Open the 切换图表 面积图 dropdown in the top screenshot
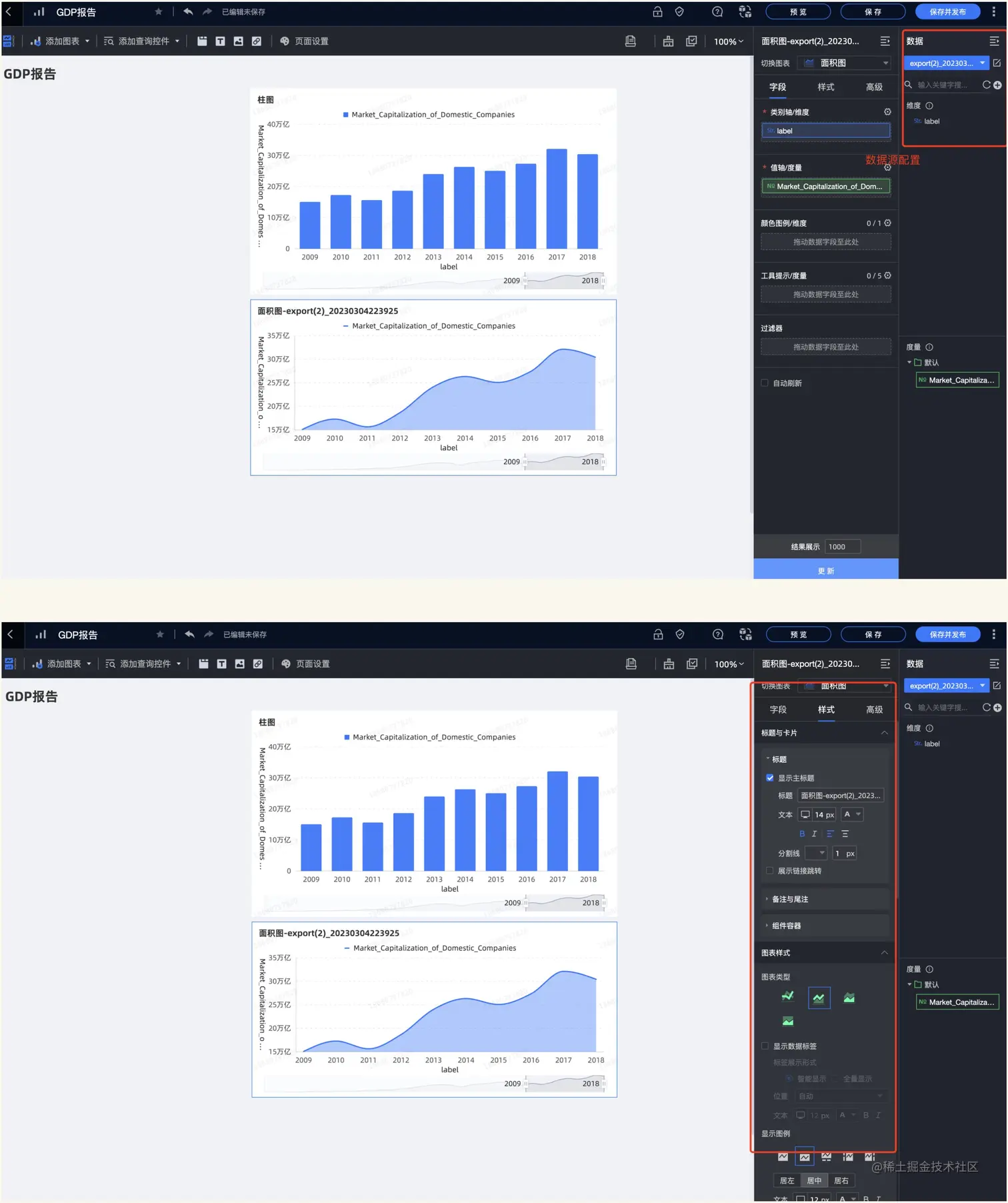Image resolution: width=1008 pixels, height=1203 pixels. [x=845, y=63]
